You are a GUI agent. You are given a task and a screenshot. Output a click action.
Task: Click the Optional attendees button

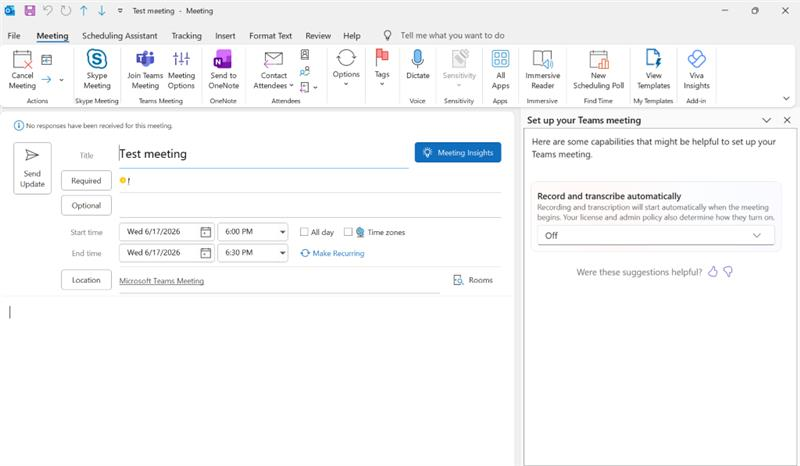point(86,205)
